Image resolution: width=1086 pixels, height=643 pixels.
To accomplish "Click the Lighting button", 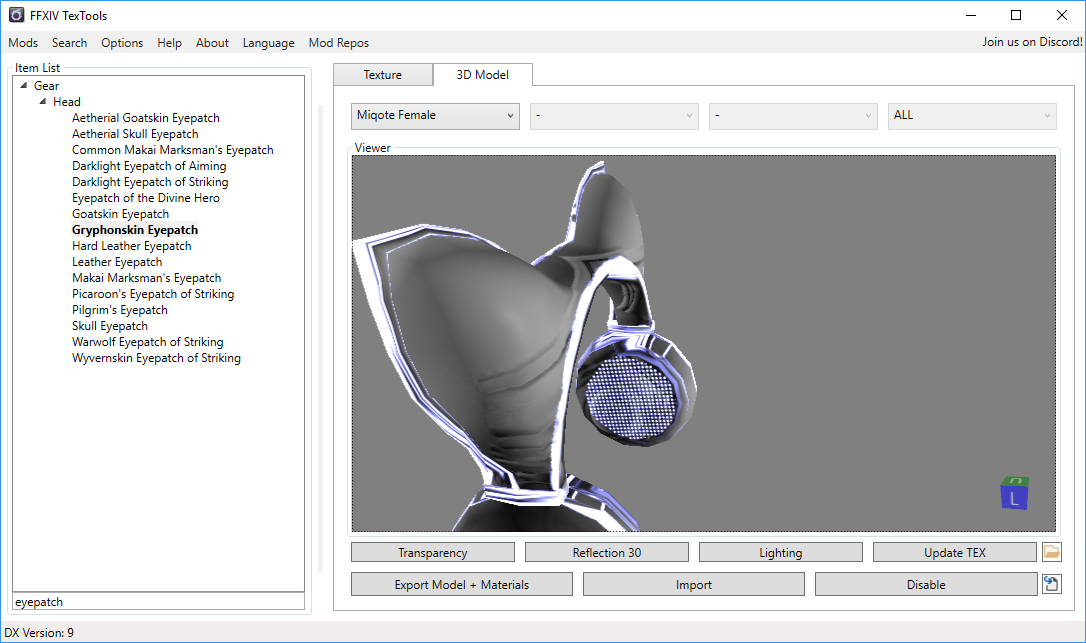I will (x=781, y=552).
